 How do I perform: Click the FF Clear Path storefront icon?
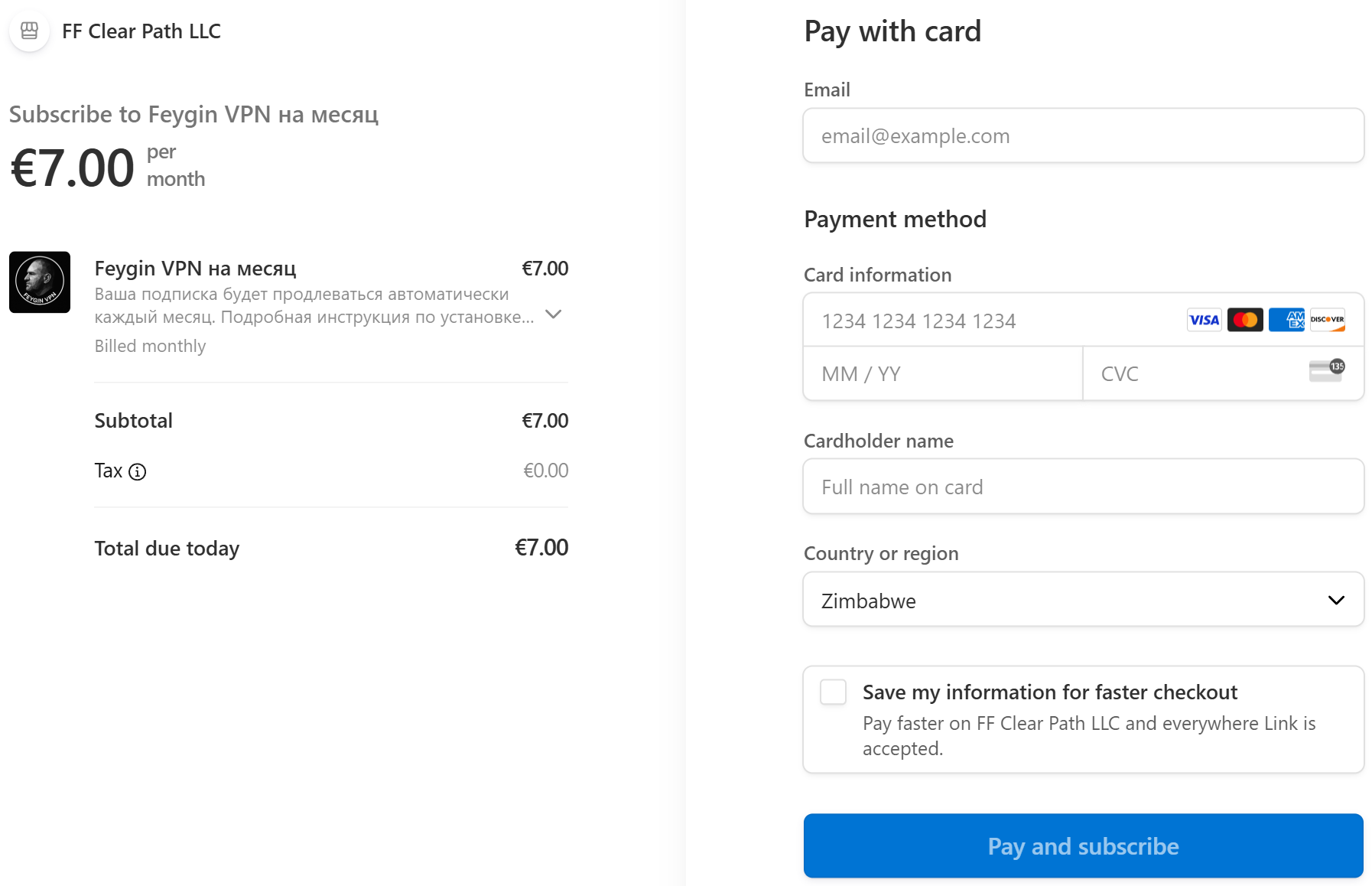point(29,31)
